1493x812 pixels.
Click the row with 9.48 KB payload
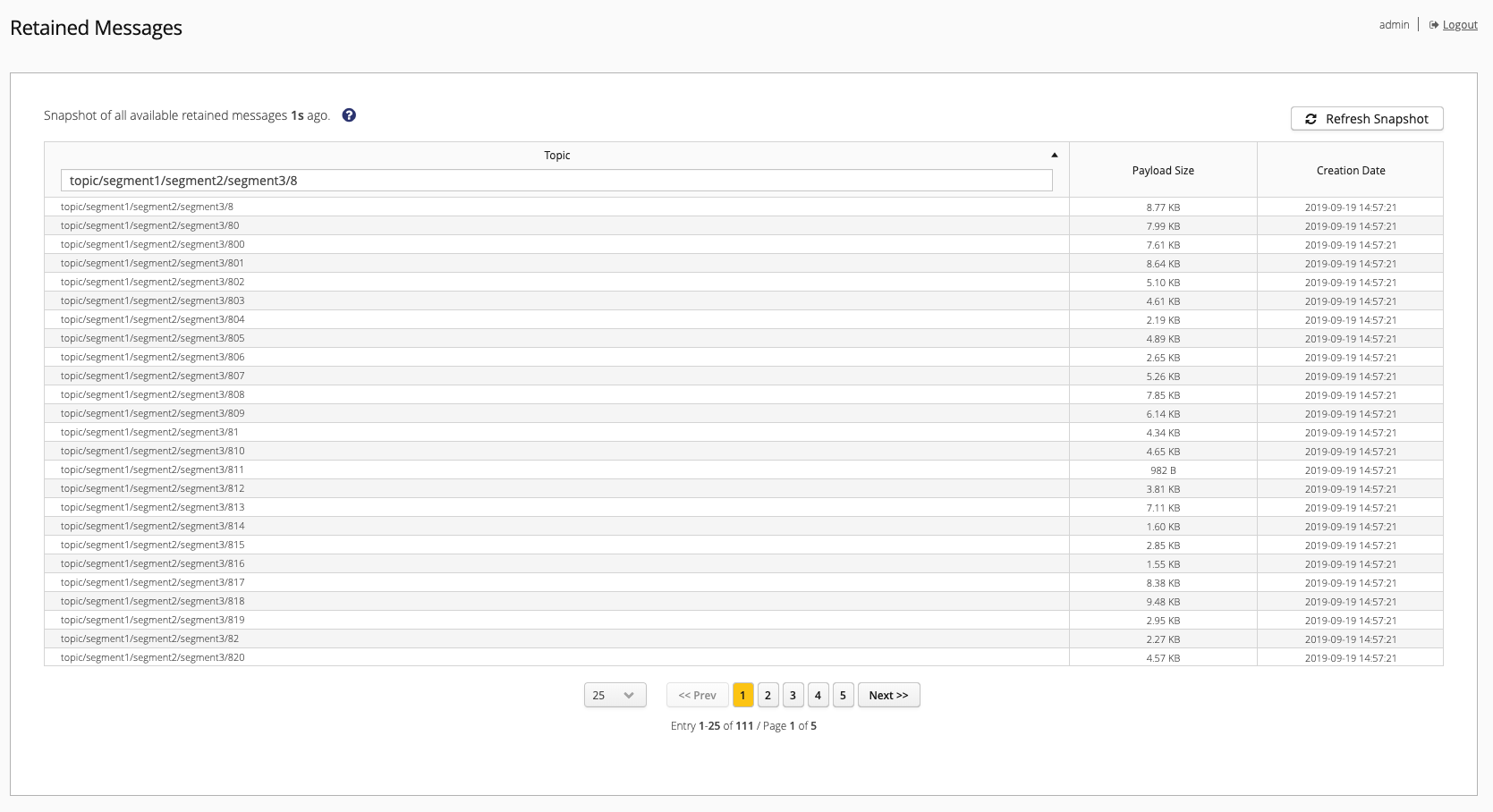(x=1162, y=602)
